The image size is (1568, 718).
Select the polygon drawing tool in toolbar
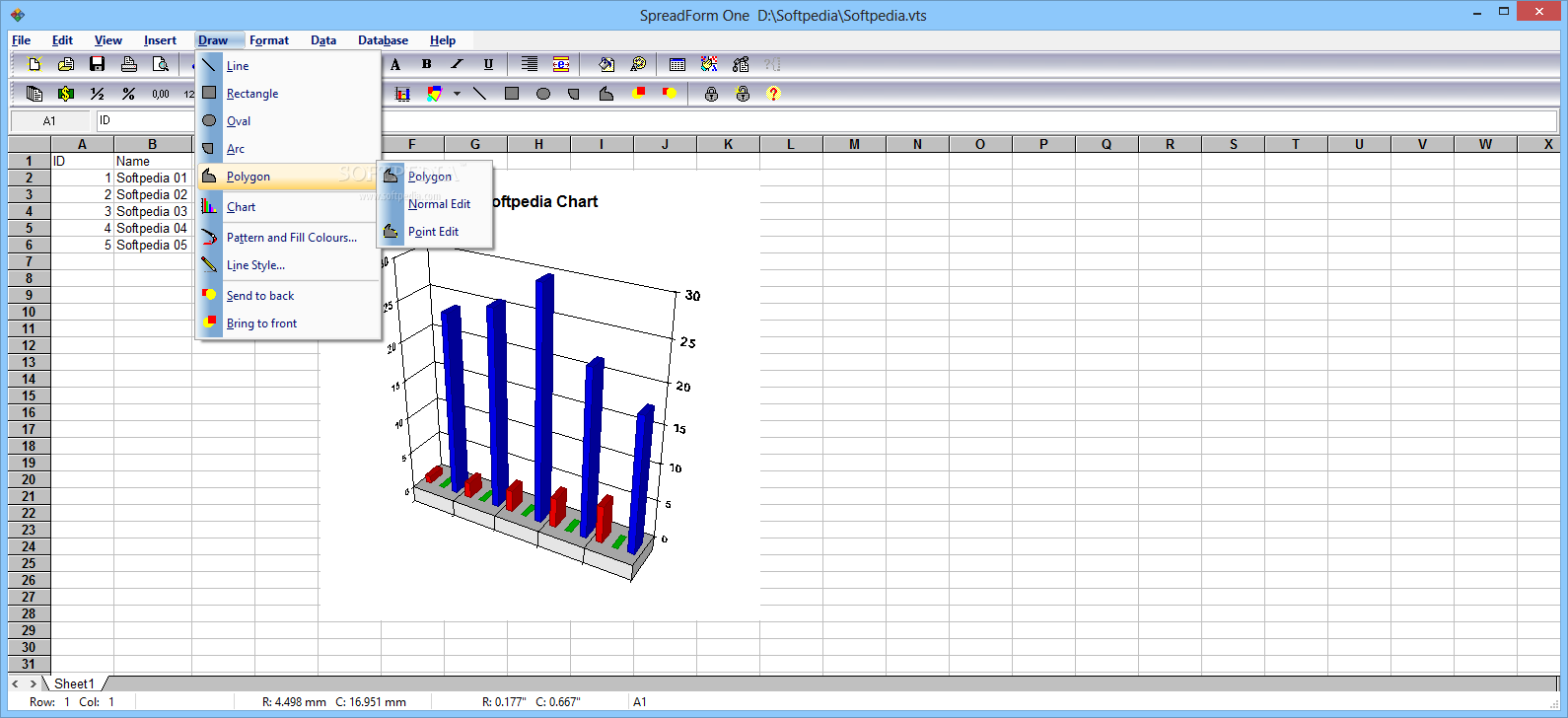tap(606, 94)
